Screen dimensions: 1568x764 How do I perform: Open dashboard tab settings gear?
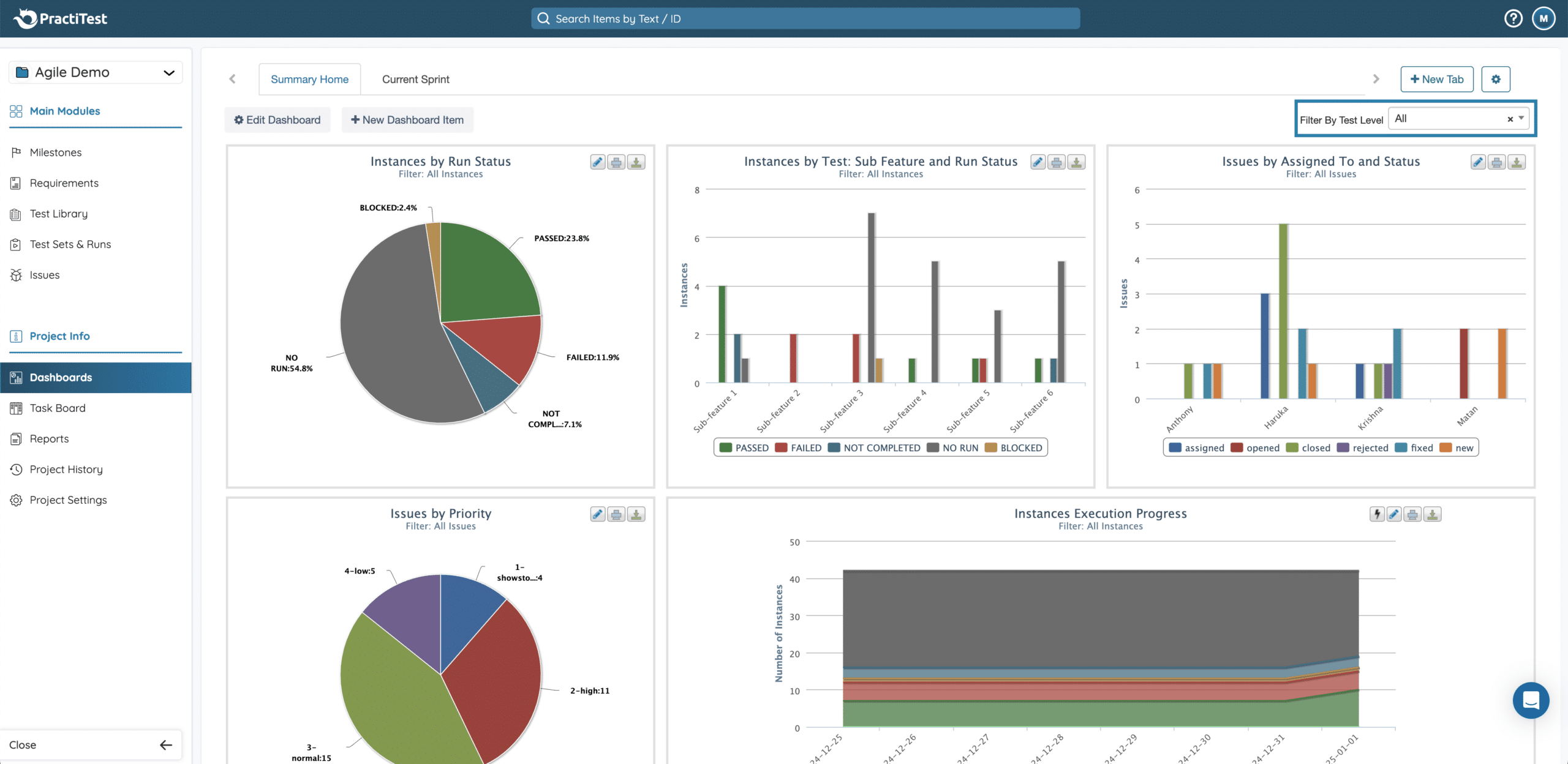tap(1496, 79)
